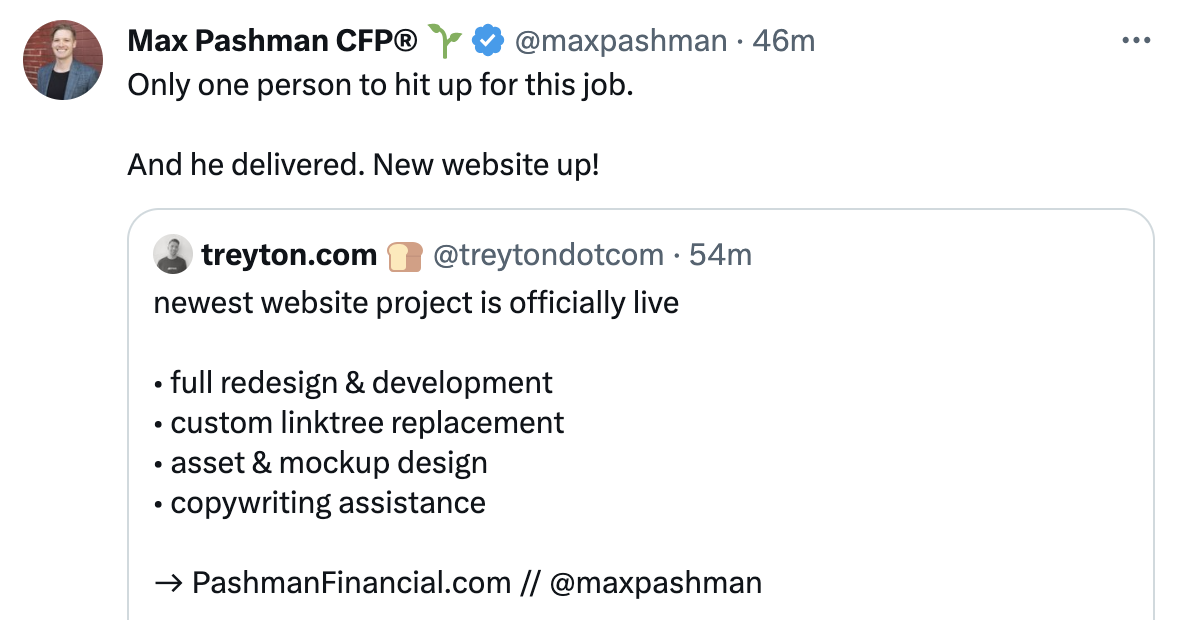Click the @maxpashman mention in quoted tweet
The image size is (1184, 620).
point(655,582)
